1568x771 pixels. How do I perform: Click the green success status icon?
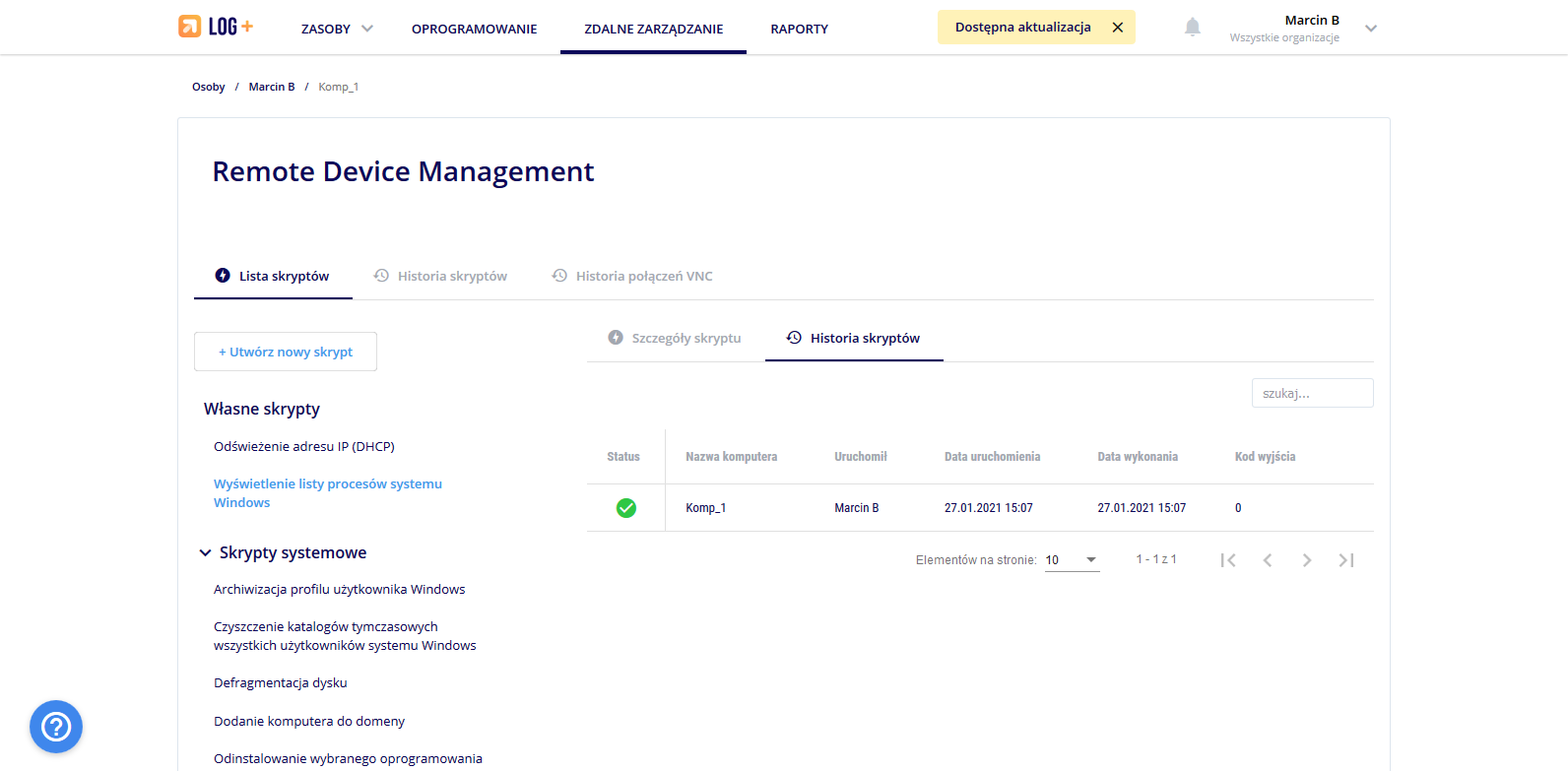click(x=625, y=508)
